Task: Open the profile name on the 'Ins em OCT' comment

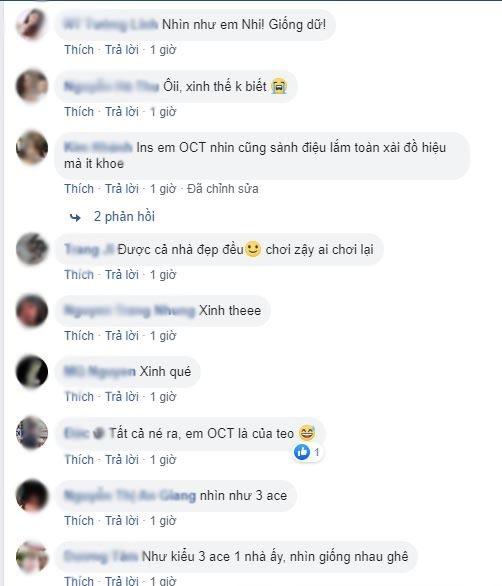Action: tap(98, 147)
